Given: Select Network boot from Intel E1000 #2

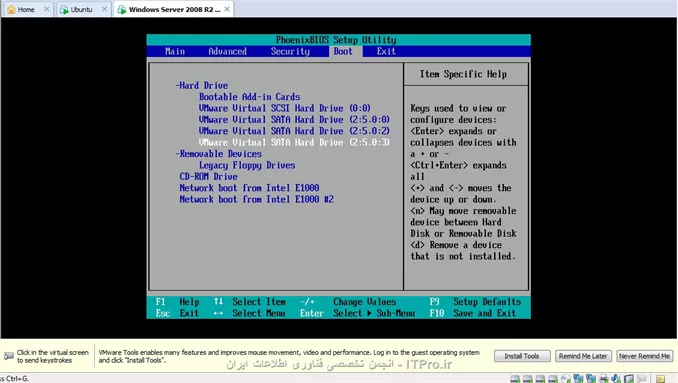Looking at the screenshot, I should (256, 200).
